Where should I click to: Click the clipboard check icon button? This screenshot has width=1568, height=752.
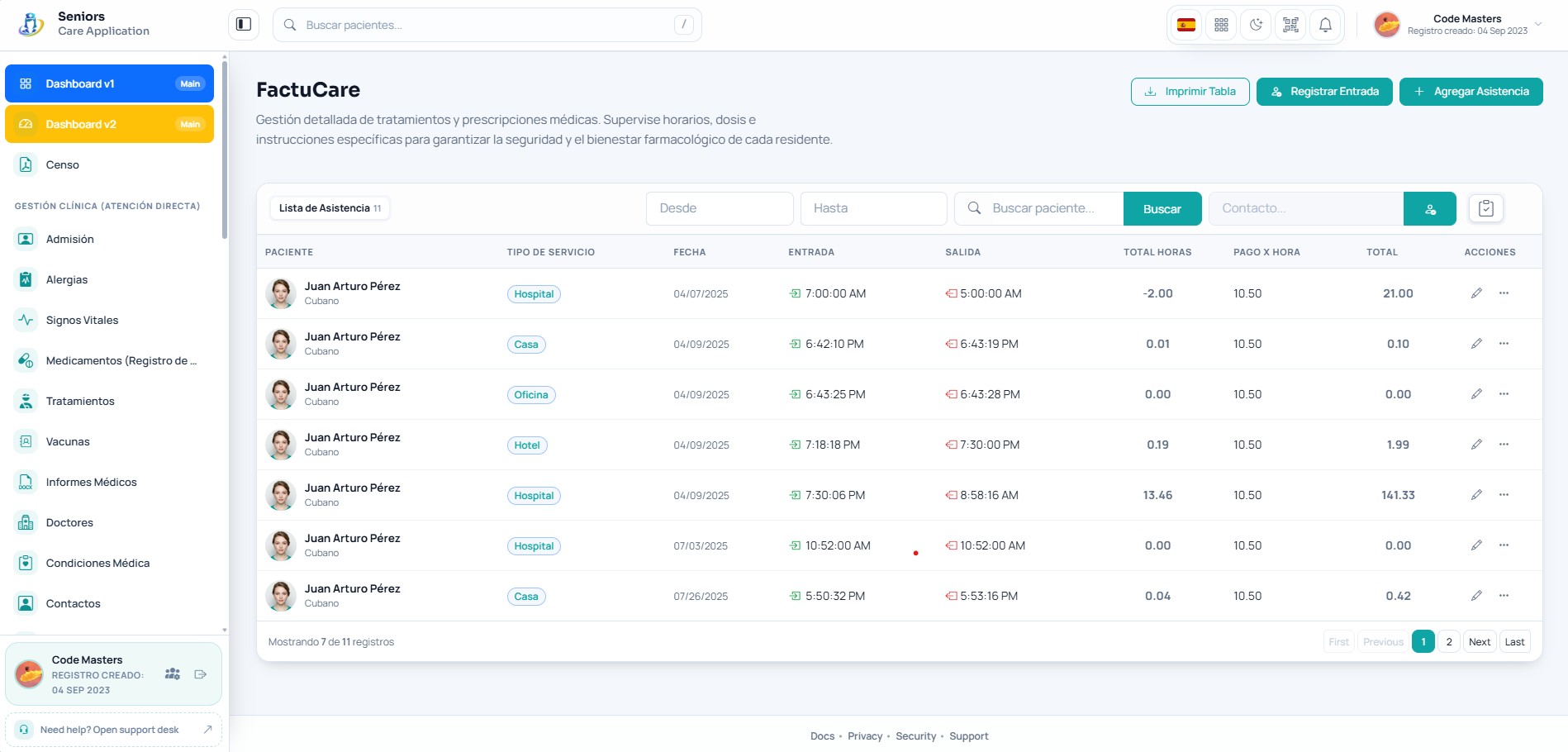pos(1485,208)
